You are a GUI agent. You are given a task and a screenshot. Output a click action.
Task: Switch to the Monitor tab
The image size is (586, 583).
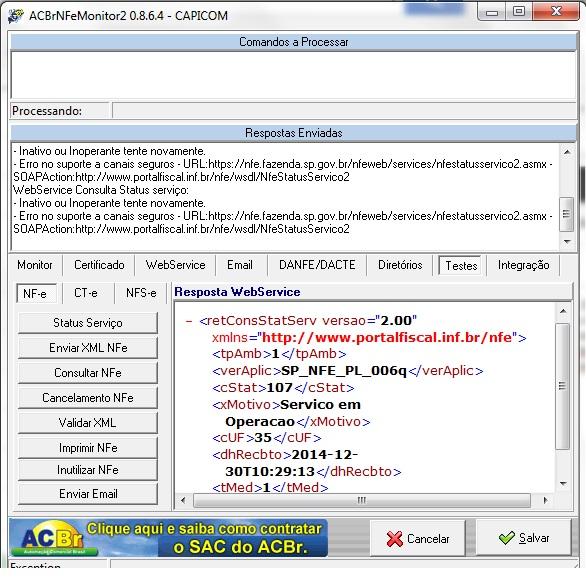pos(35,265)
